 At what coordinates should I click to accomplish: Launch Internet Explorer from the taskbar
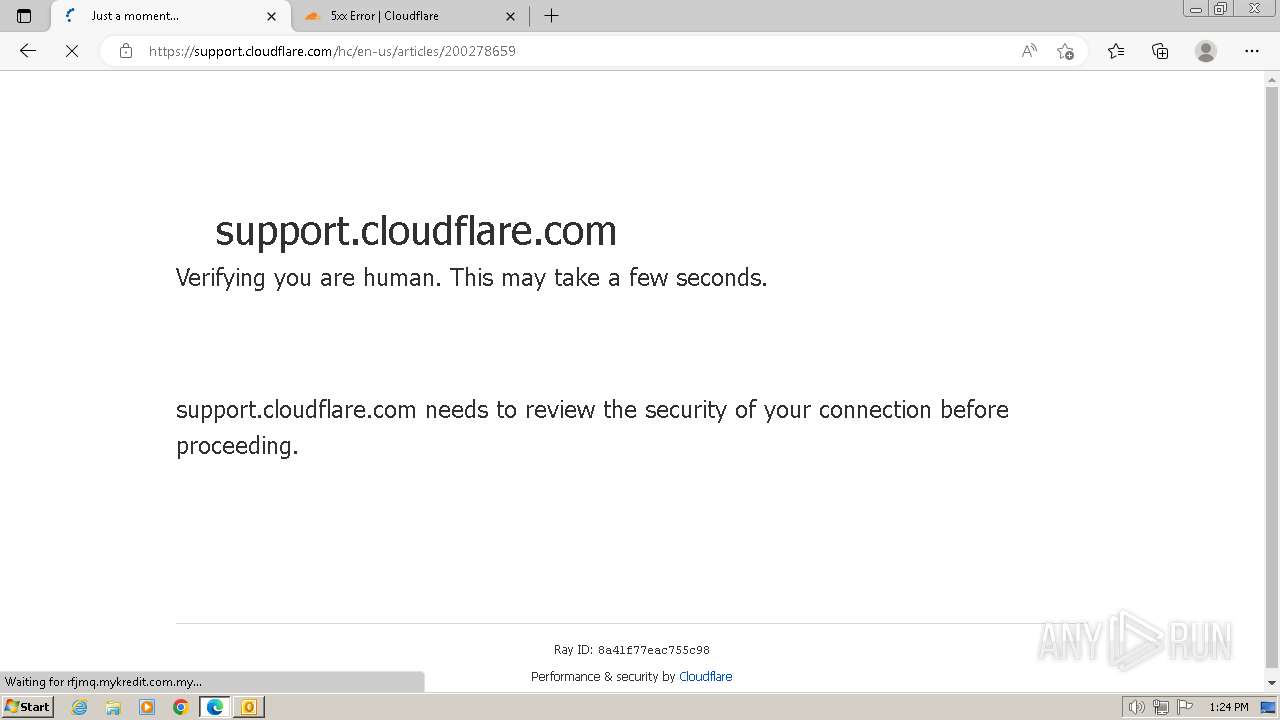point(80,707)
